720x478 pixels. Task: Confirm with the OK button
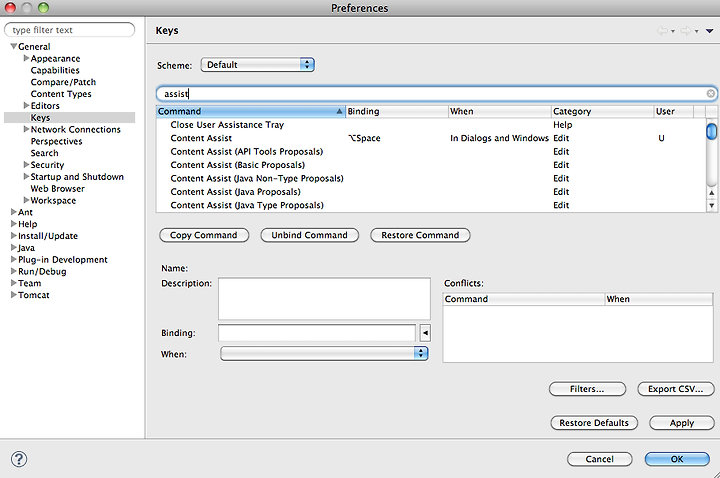point(677,459)
